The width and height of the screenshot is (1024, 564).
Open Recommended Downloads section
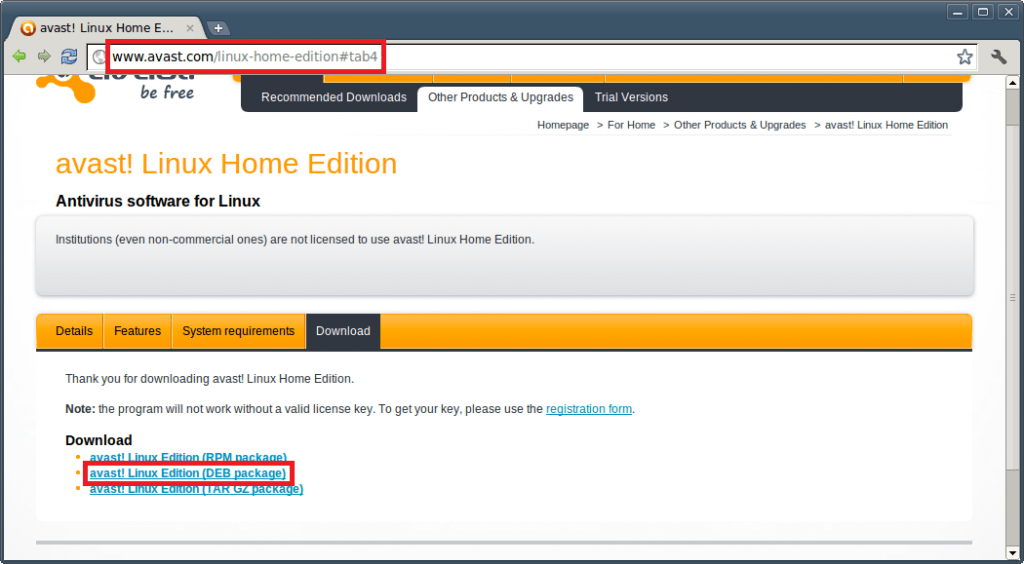(x=334, y=97)
